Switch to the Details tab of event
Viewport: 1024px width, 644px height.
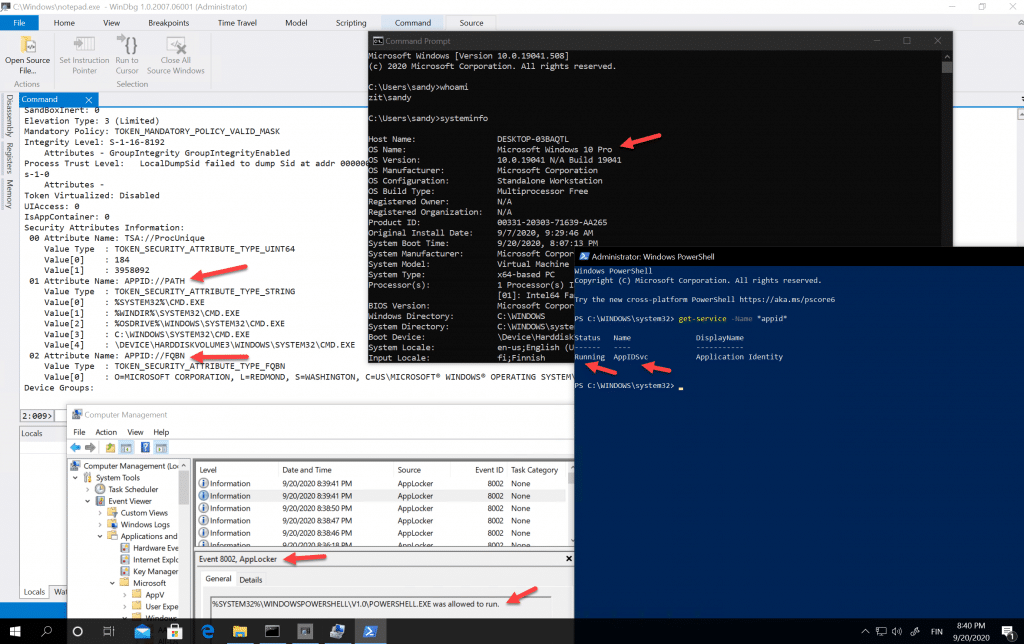[251, 580]
